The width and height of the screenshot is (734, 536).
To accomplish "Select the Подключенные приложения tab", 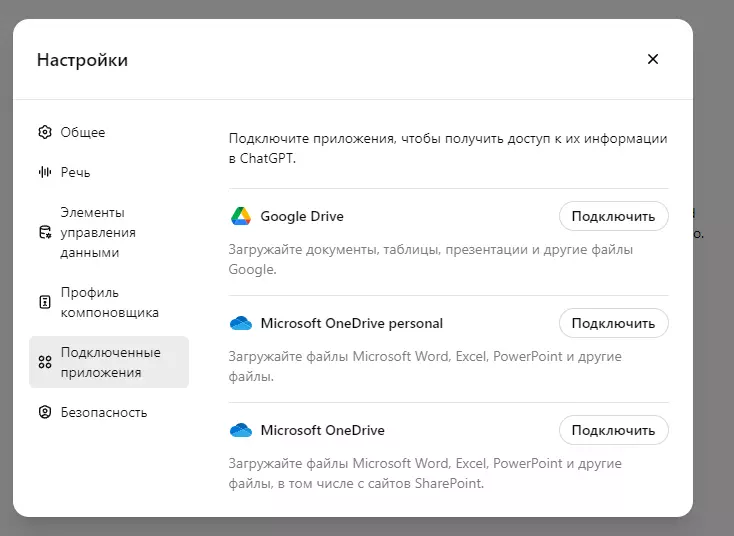I will point(109,362).
